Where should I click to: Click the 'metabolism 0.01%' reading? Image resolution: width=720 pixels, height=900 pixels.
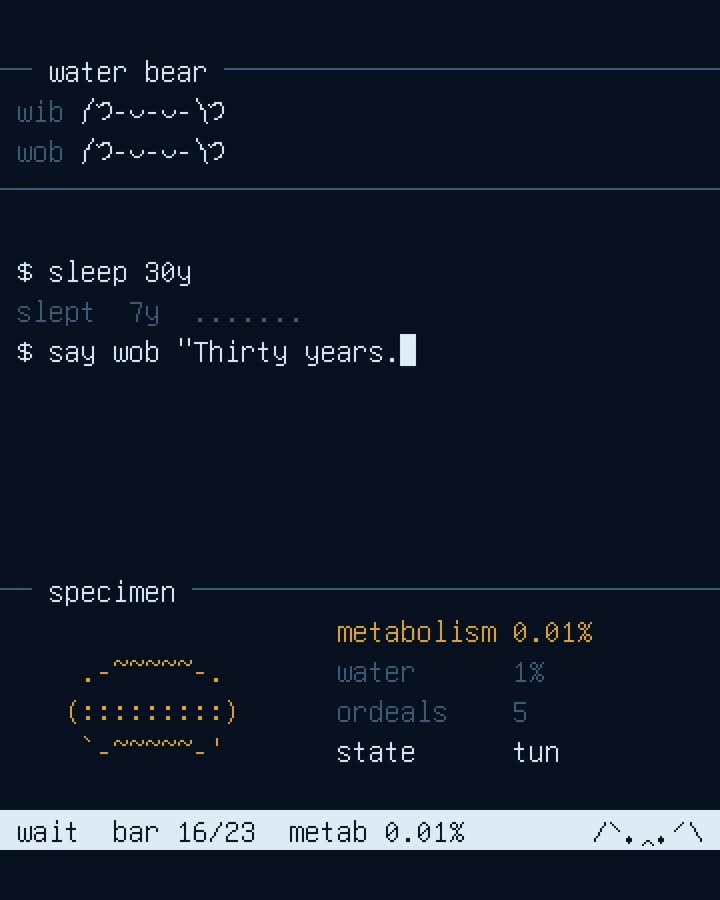tap(464, 633)
